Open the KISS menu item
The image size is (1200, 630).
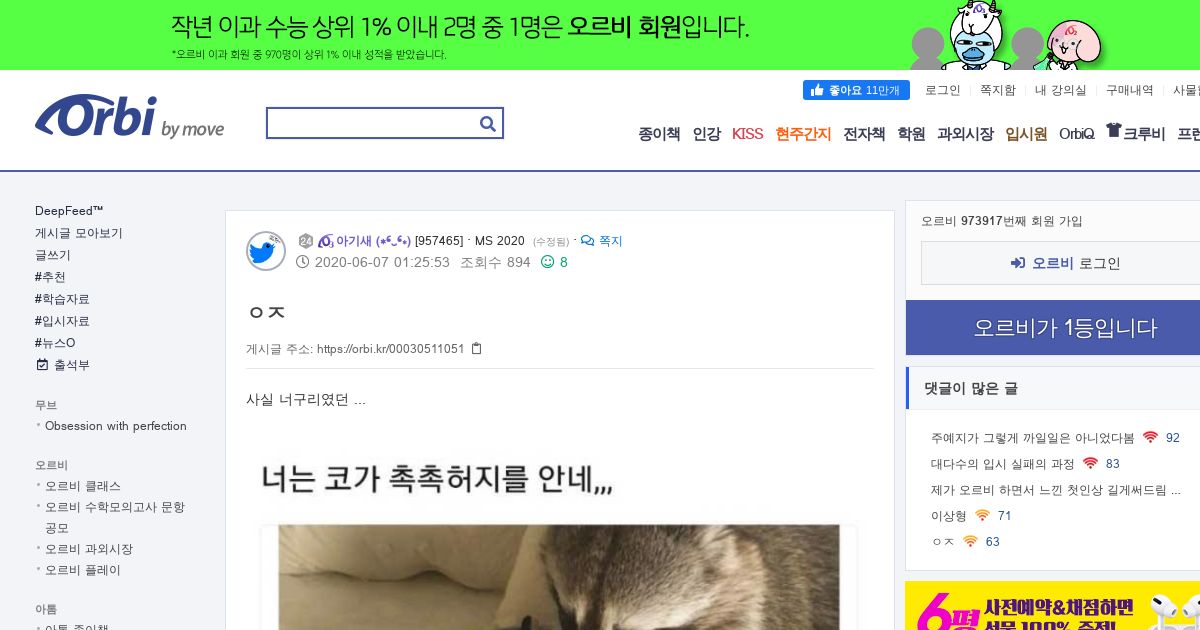click(x=747, y=134)
